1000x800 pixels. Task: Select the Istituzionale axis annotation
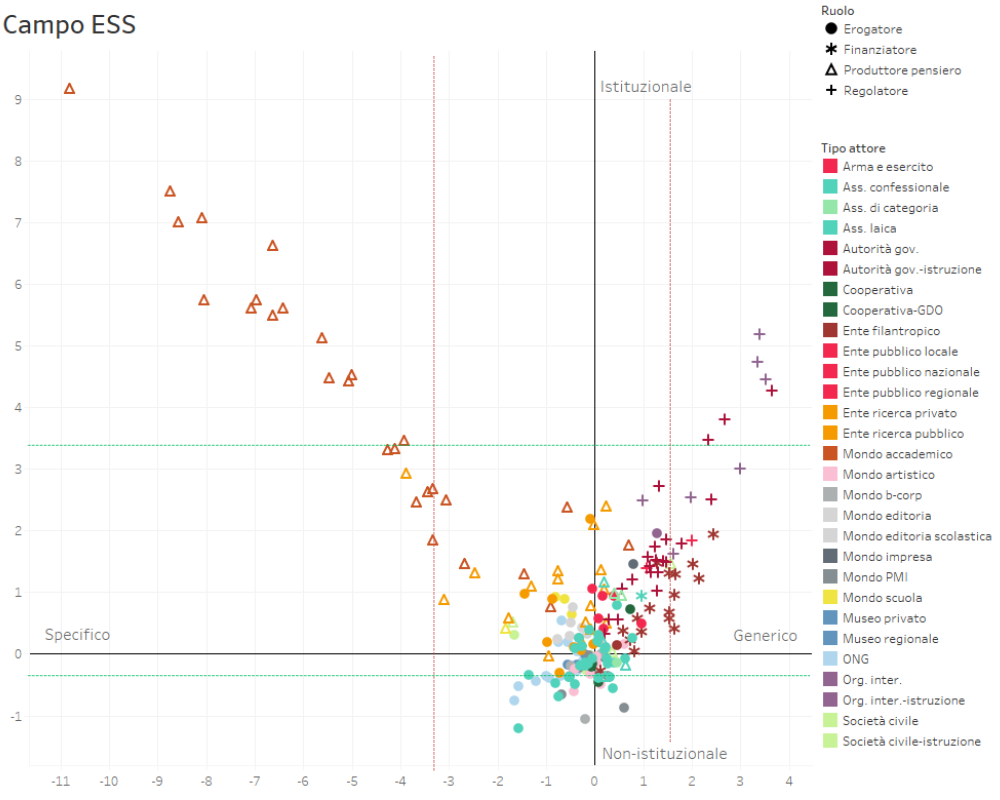click(645, 87)
